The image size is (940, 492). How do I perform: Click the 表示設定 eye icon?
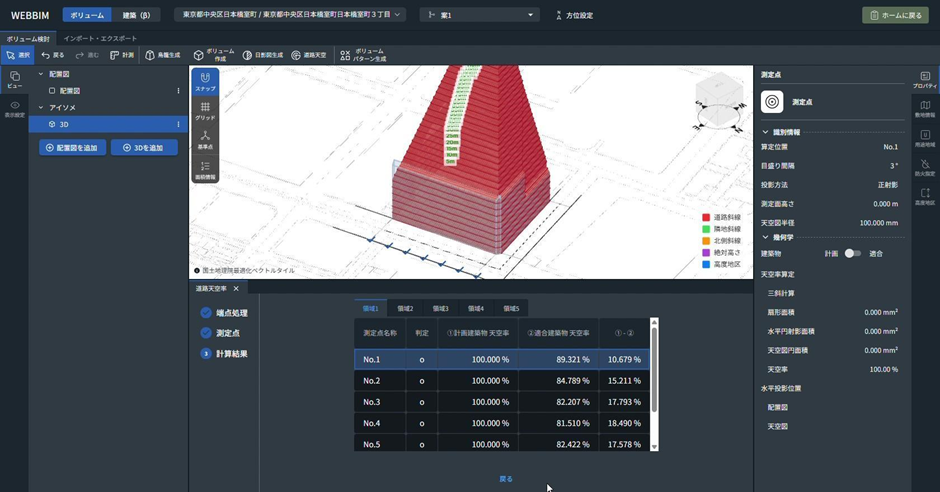[x=14, y=108]
